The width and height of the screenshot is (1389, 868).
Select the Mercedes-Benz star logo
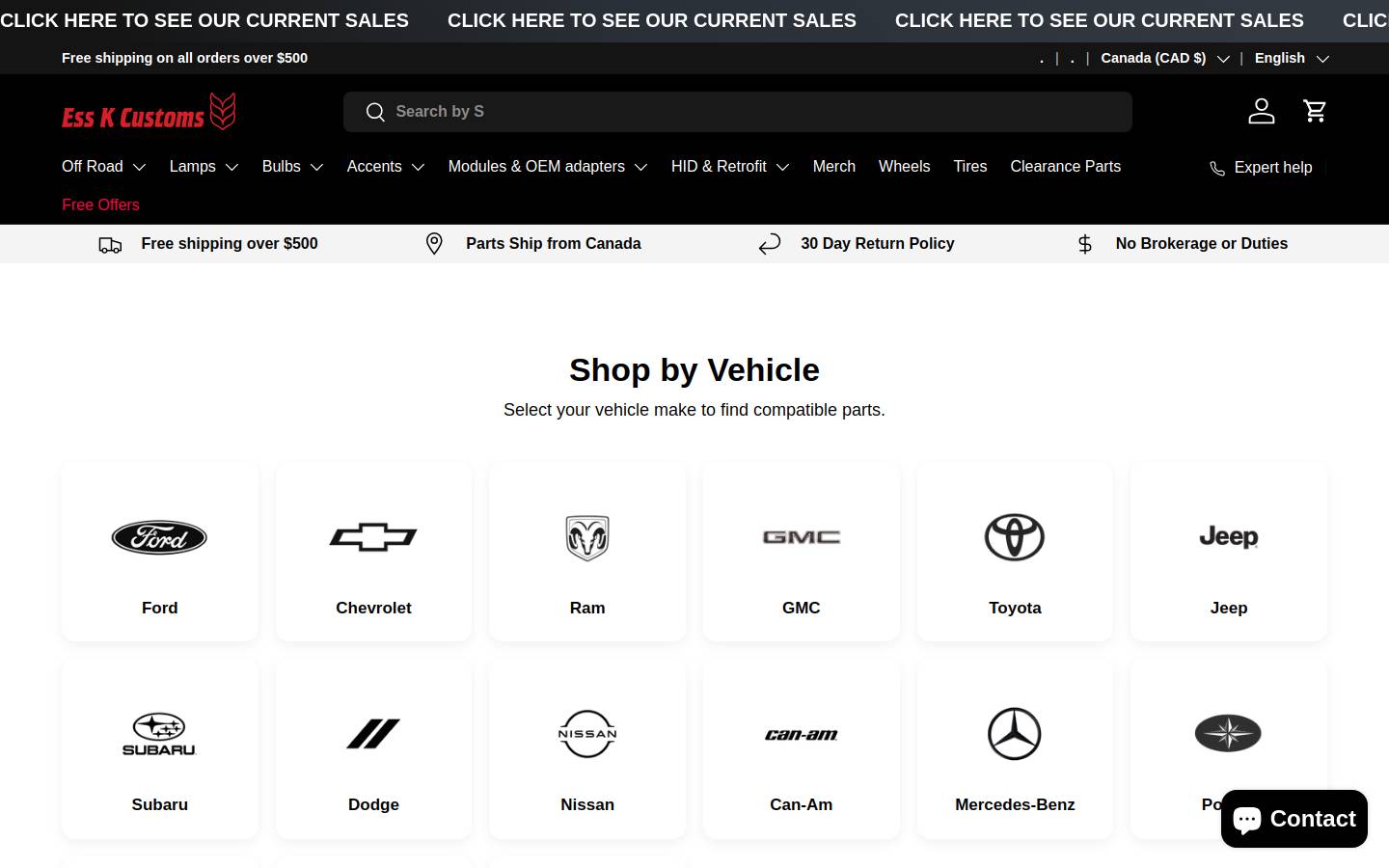pos(1015,734)
